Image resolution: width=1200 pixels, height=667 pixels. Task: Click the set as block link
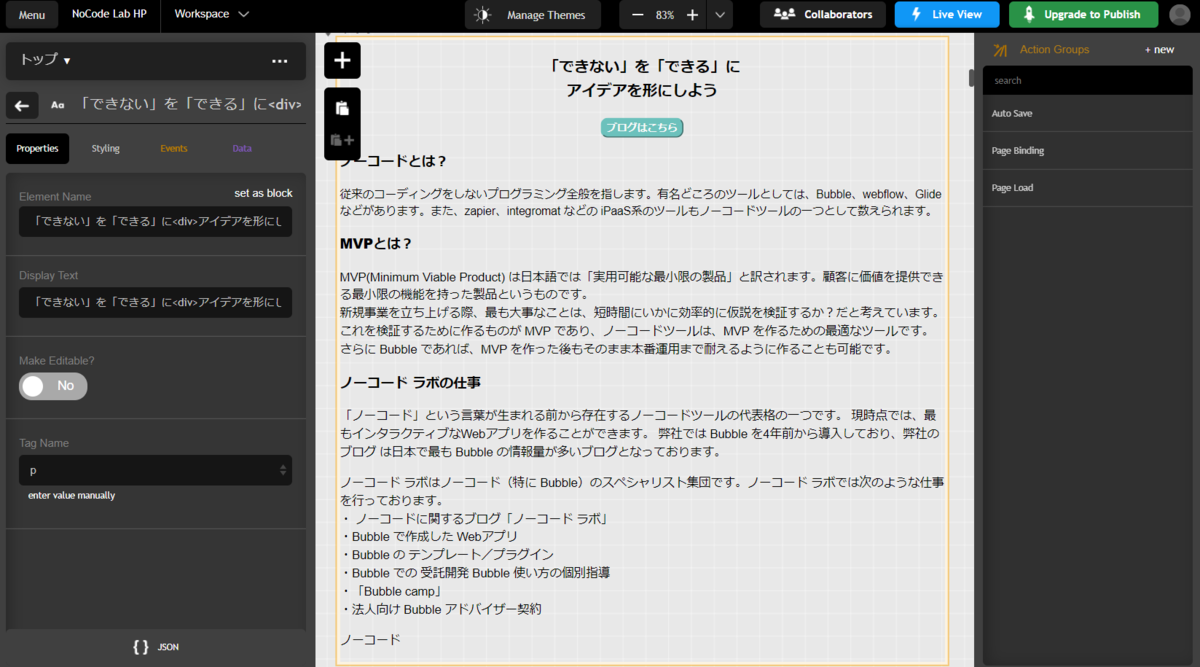263,193
